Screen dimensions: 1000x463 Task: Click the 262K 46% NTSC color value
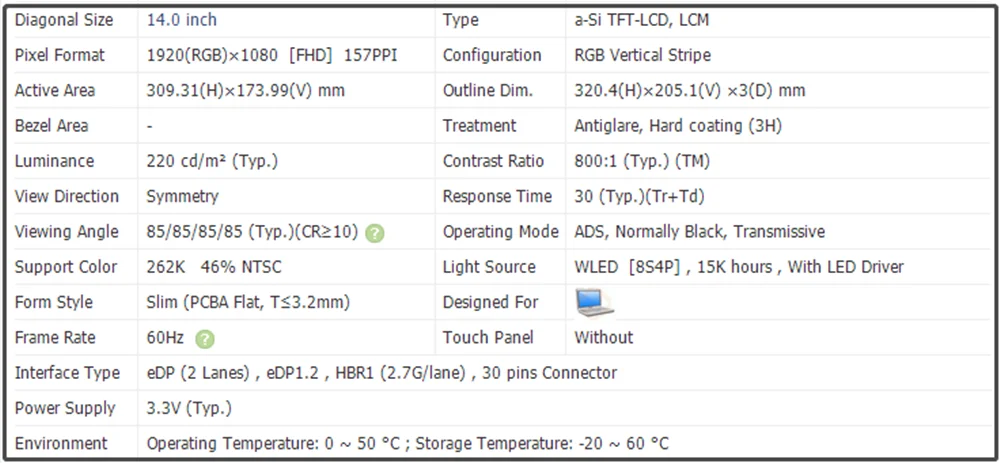point(216,267)
